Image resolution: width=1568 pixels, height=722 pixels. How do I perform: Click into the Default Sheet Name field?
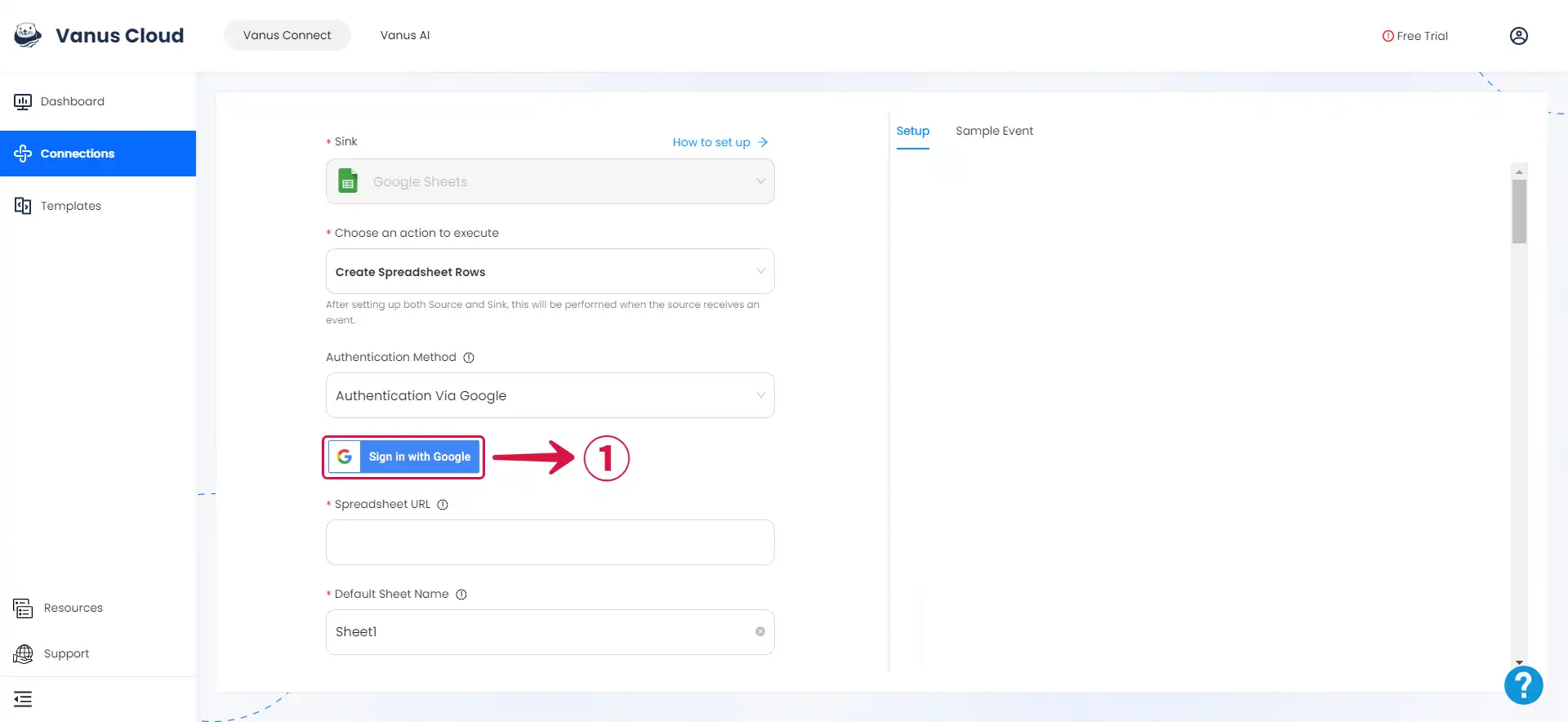[550, 632]
